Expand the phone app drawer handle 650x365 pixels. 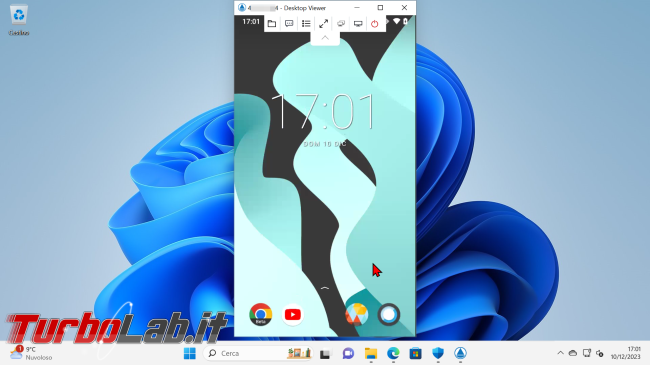pos(325,287)
